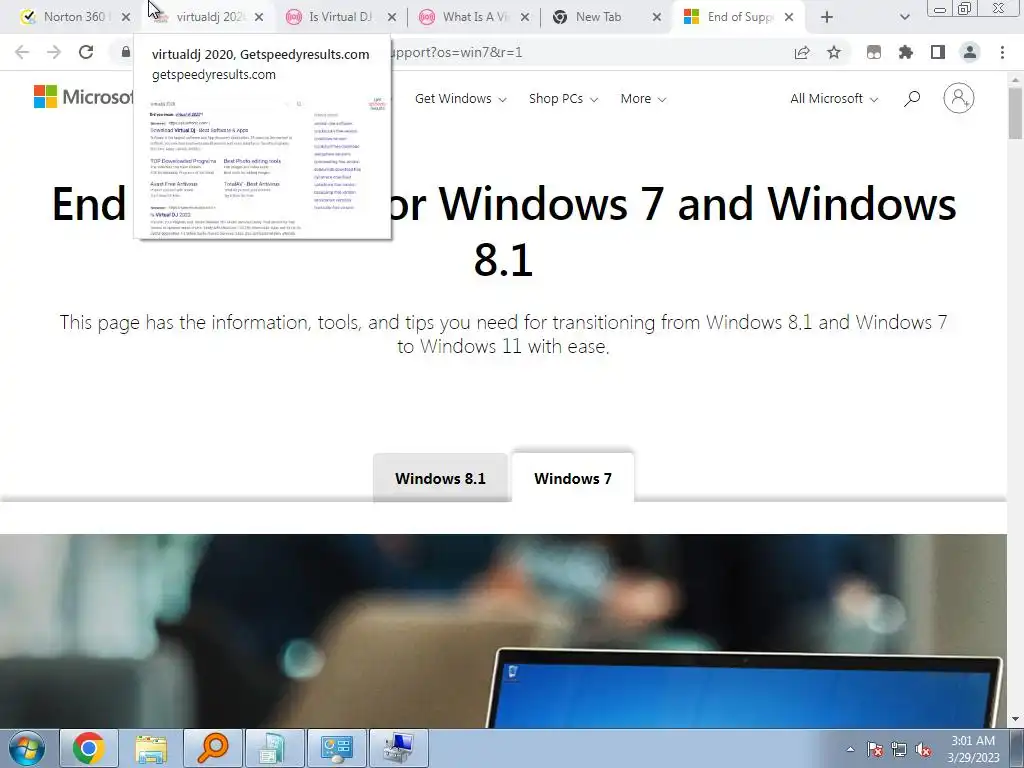The image size is (1024, 768).
Task: Open the document app taskbar icon
Action: pos(274,748)
